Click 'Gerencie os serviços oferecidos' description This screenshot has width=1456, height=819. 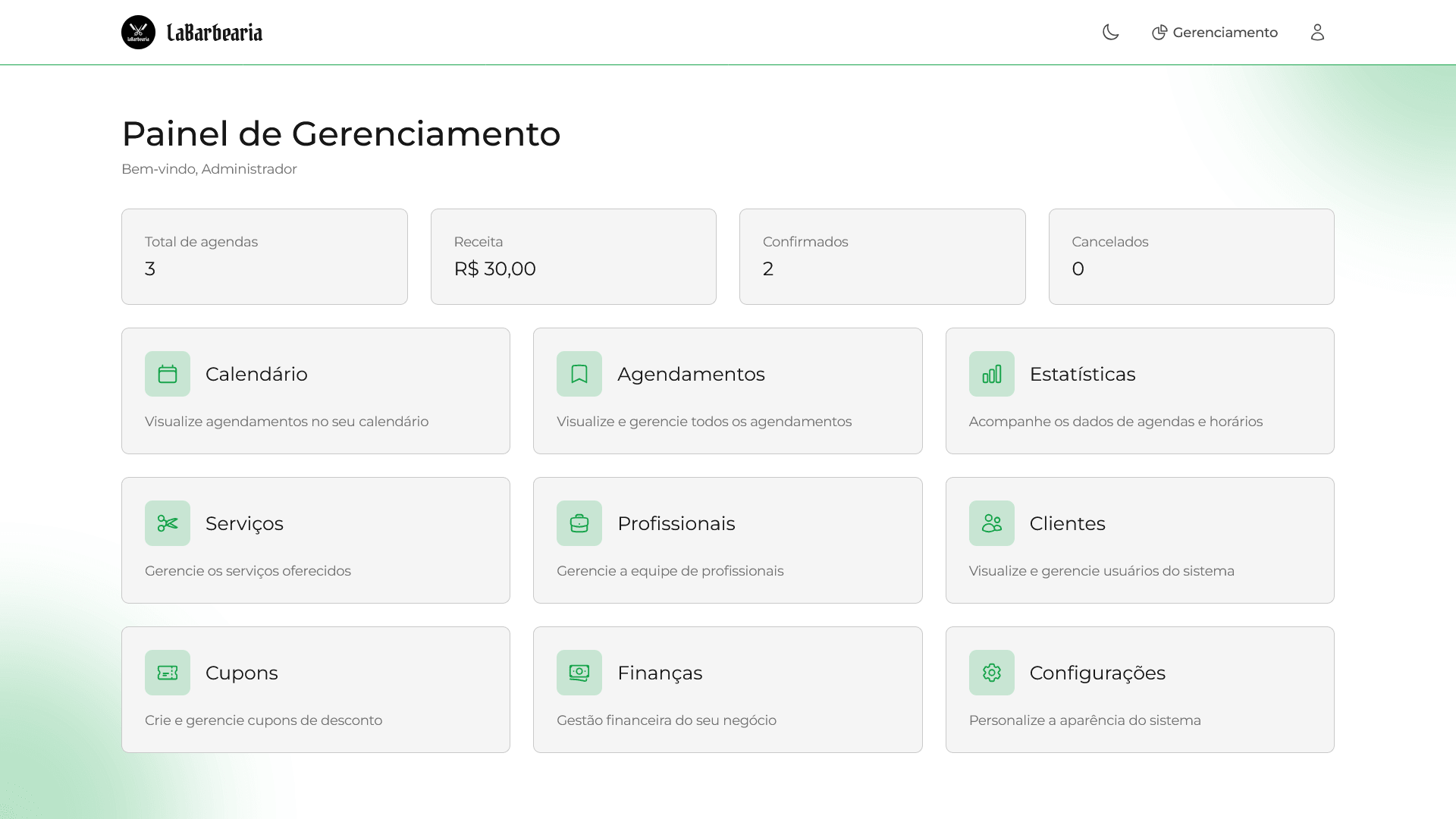[x=248, y=571]
